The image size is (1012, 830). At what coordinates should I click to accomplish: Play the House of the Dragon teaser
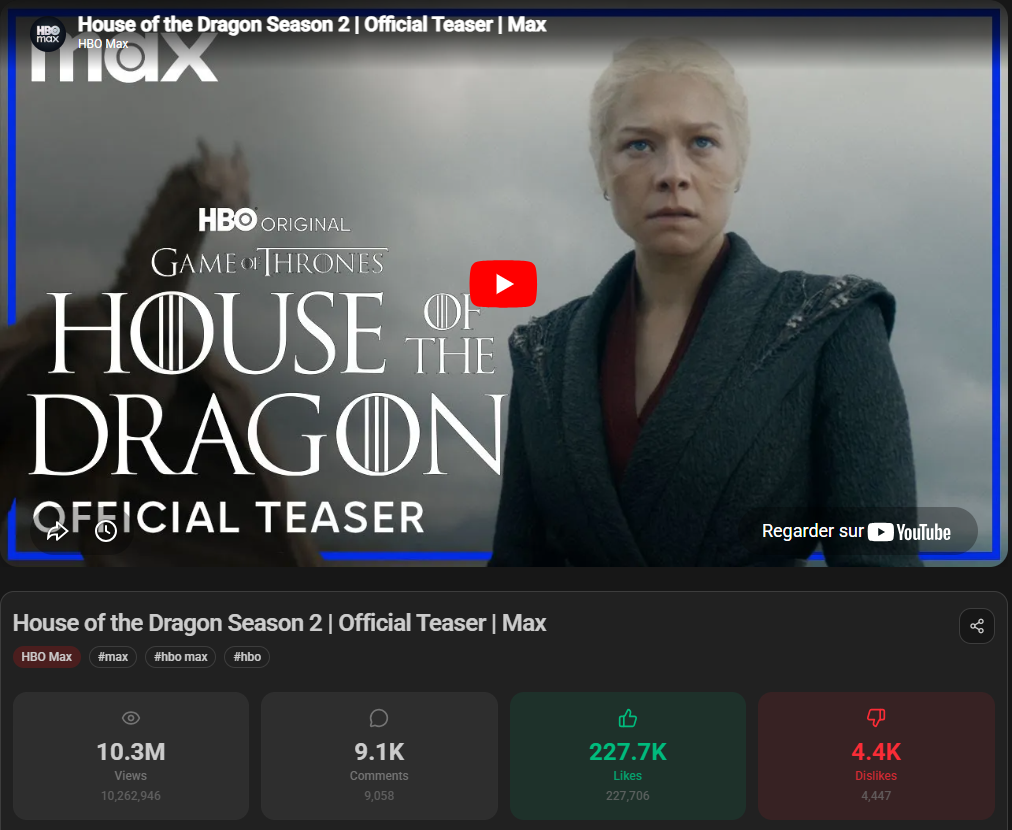click(503, 284)
